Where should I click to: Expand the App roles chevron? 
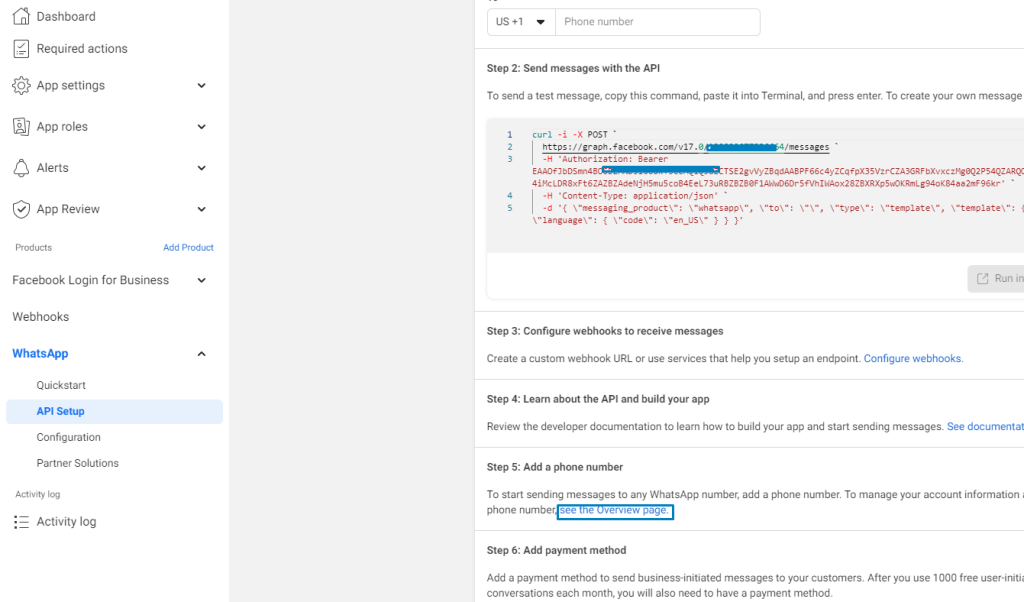point(202,127)
